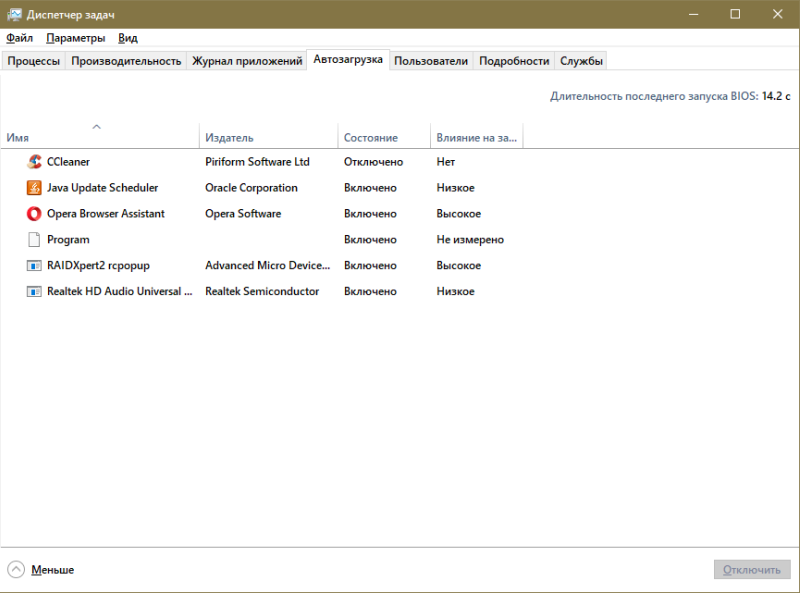The height and width of the screenshot is (593, 800).
Task: Close the Диспетчер задач window
Action: coord(778,14)
